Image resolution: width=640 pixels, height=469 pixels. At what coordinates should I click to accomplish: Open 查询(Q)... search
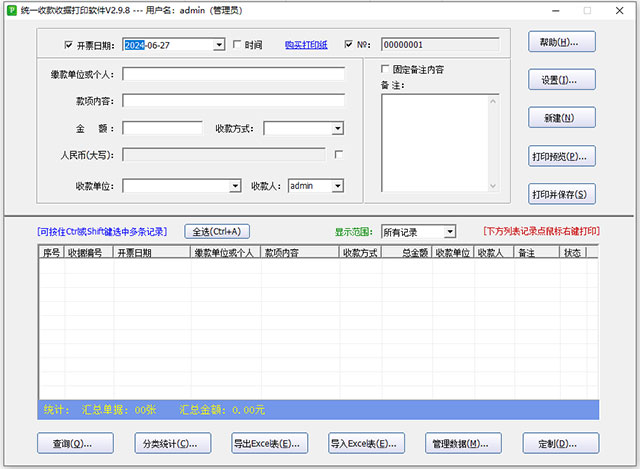tap(76, 443)
